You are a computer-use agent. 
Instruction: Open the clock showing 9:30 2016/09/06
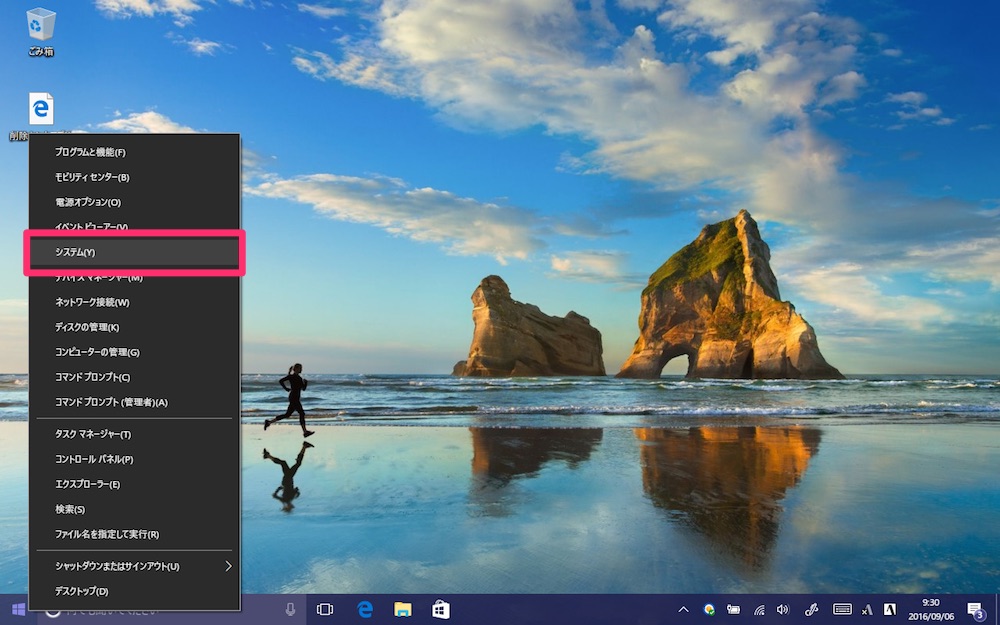931,610
